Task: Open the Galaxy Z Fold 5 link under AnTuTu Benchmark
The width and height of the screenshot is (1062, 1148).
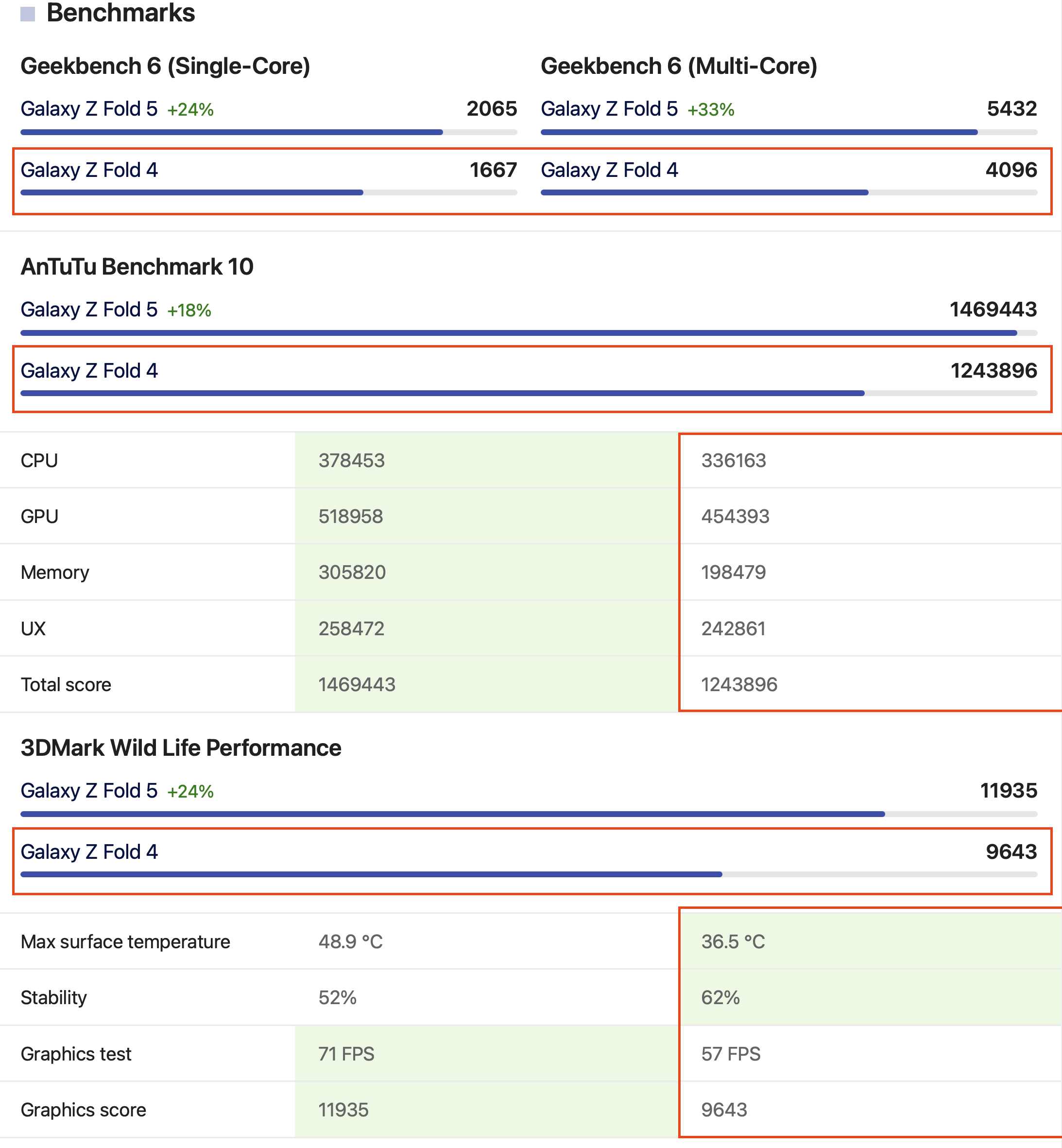Action: pos(89,309)
